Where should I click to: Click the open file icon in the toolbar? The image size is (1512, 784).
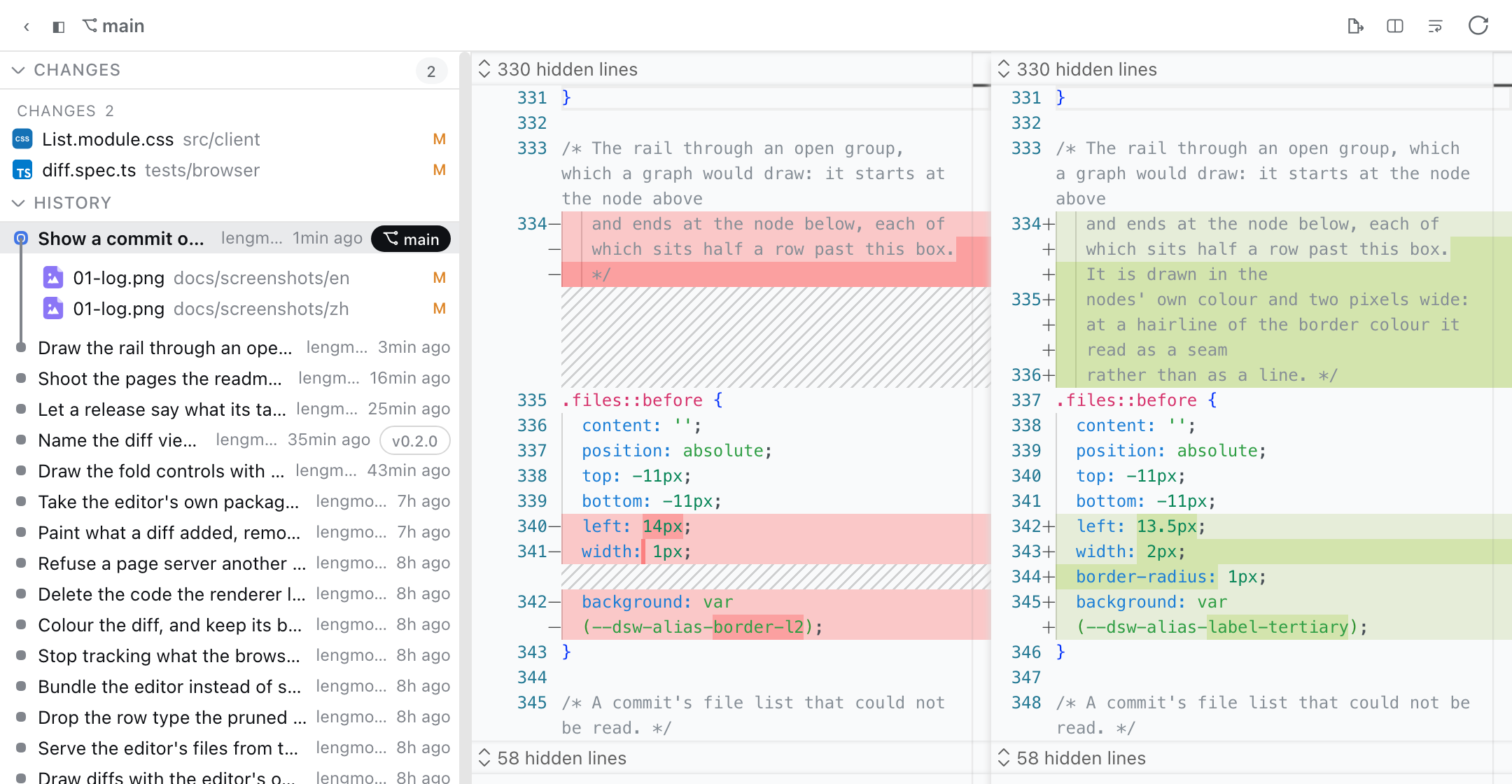point(1355,26)
